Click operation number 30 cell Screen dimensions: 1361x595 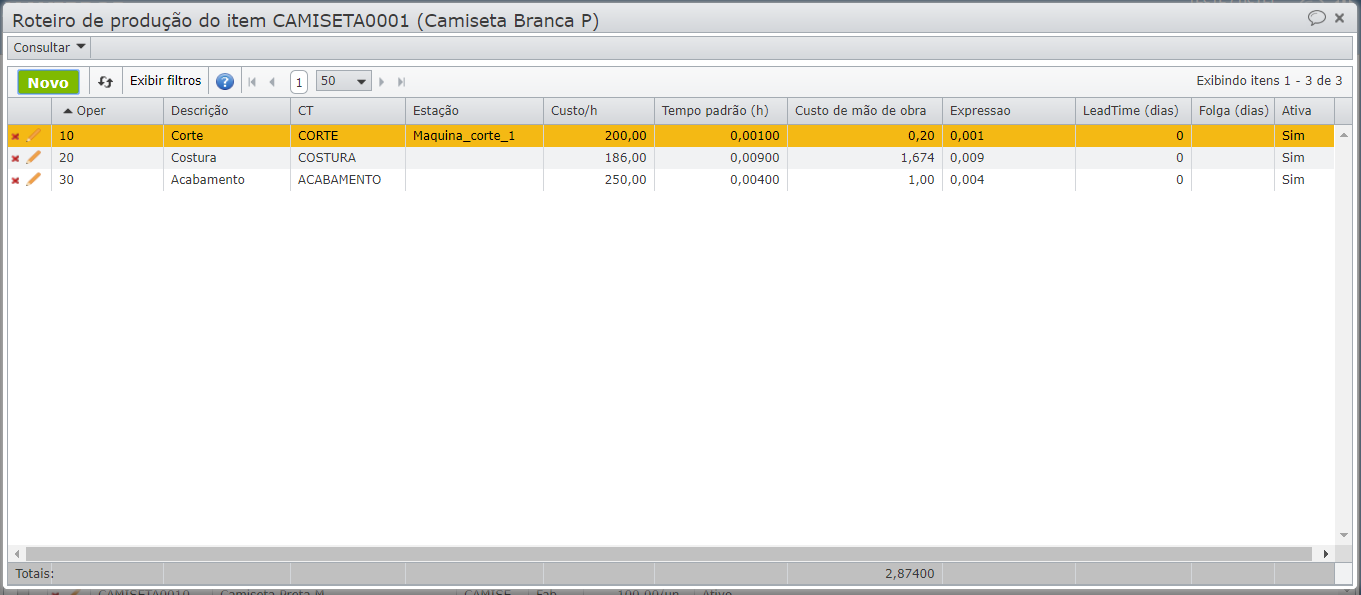tap(107, 180)
